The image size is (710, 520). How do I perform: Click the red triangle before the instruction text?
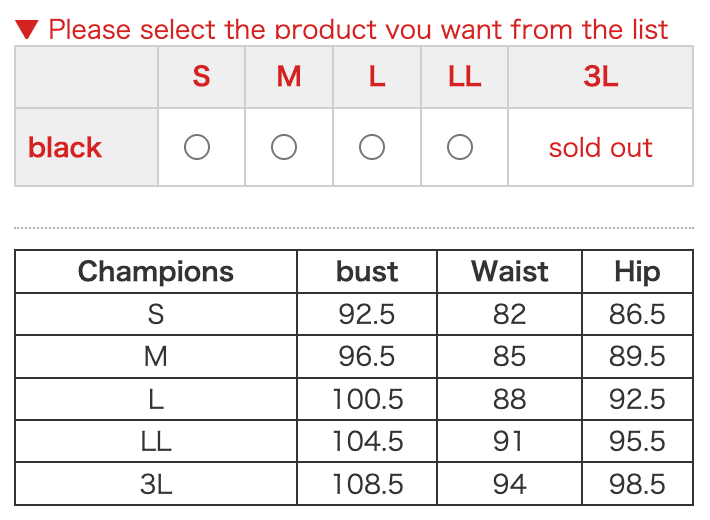[27, 28]
